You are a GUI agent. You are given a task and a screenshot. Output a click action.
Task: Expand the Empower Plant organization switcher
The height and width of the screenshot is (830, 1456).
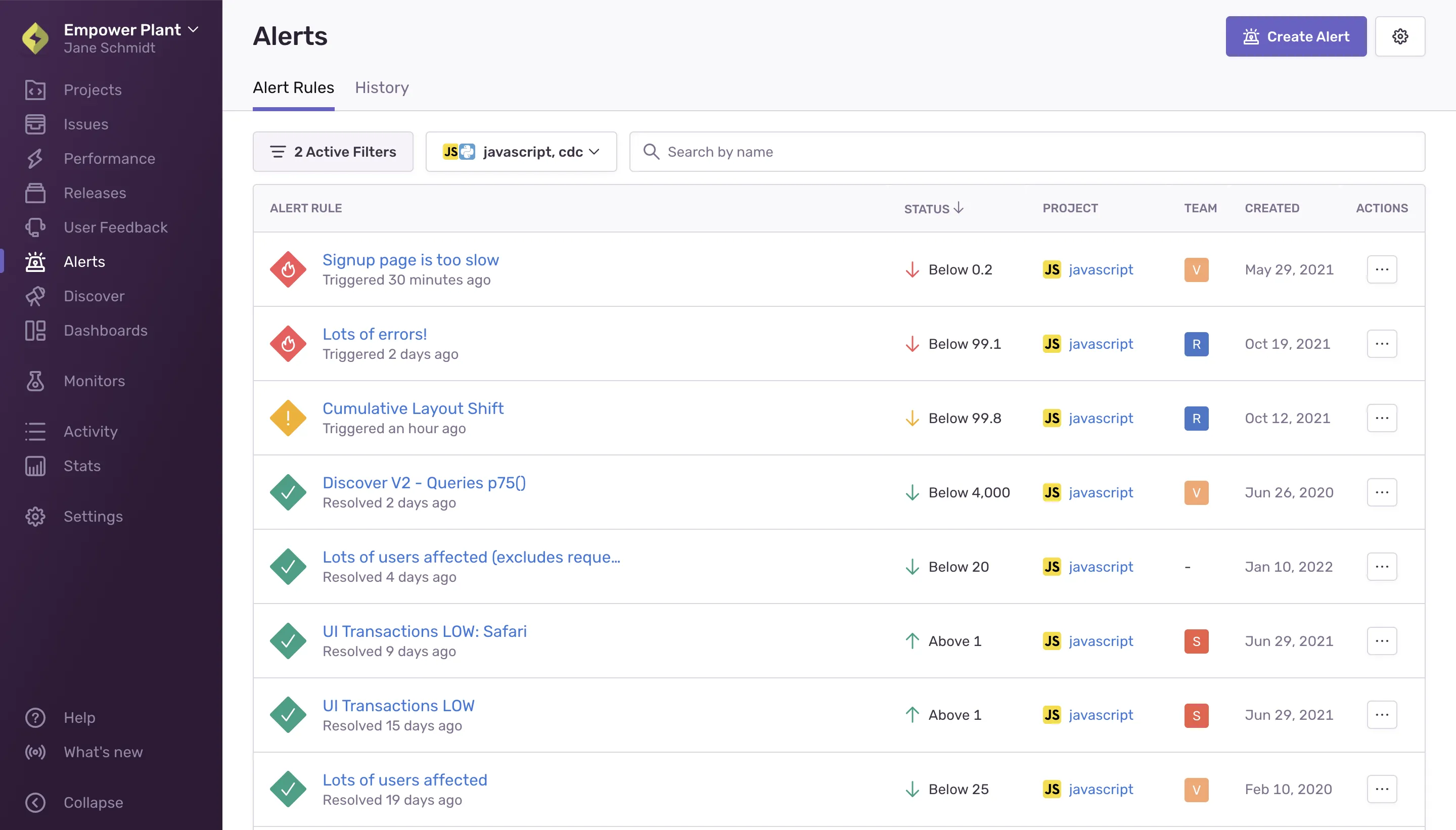click(x=130, y=30)
